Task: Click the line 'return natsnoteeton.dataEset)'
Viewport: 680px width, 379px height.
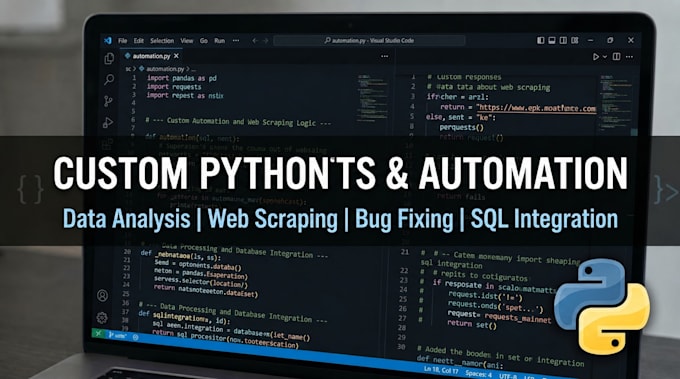Action: point(206,291)
